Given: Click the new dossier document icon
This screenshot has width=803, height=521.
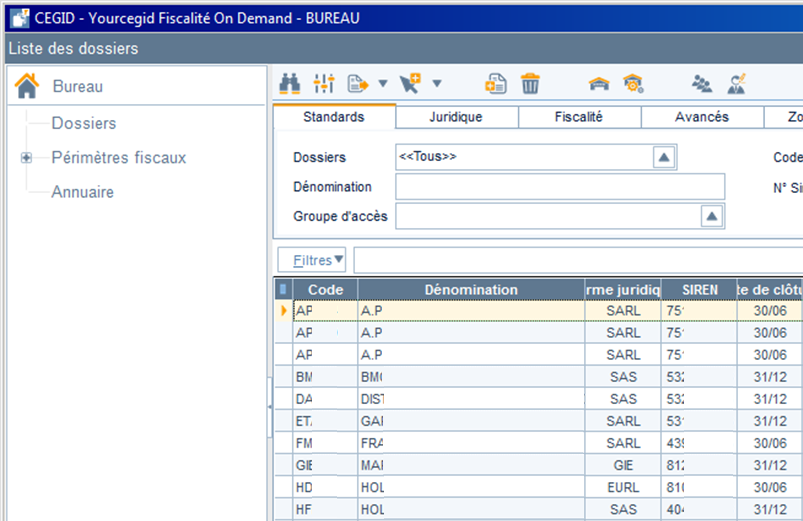Looking at the screenshot, I should pyautogui.click(x=496, y=84).
